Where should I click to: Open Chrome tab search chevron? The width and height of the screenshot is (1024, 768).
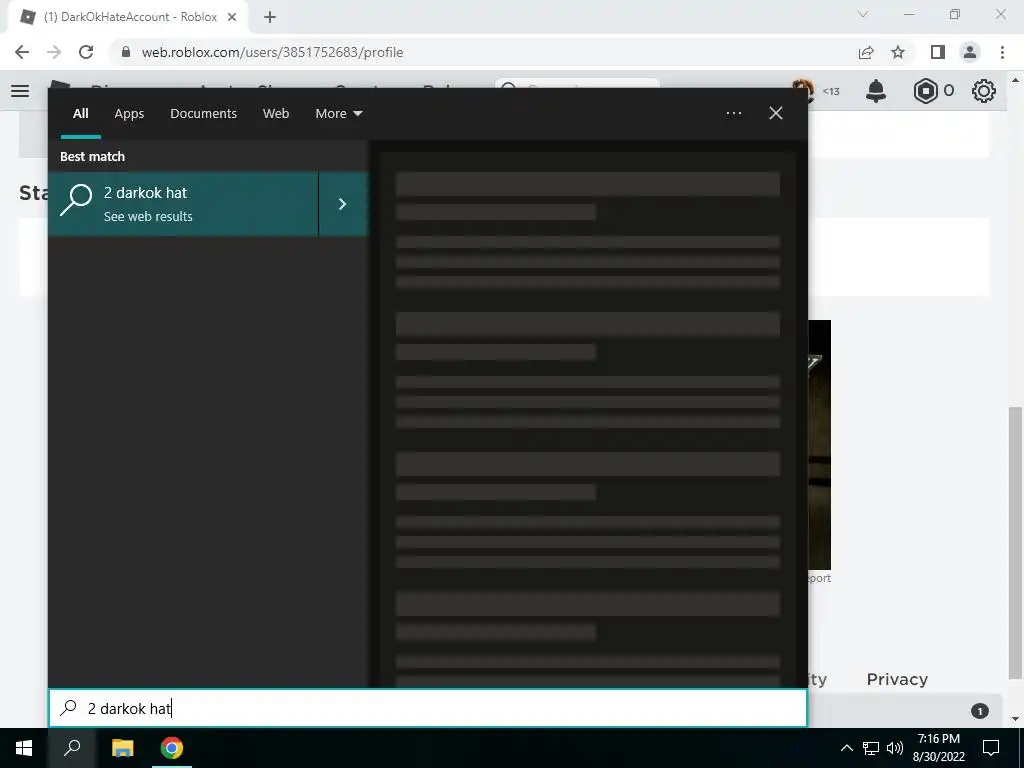pos(863,14)
